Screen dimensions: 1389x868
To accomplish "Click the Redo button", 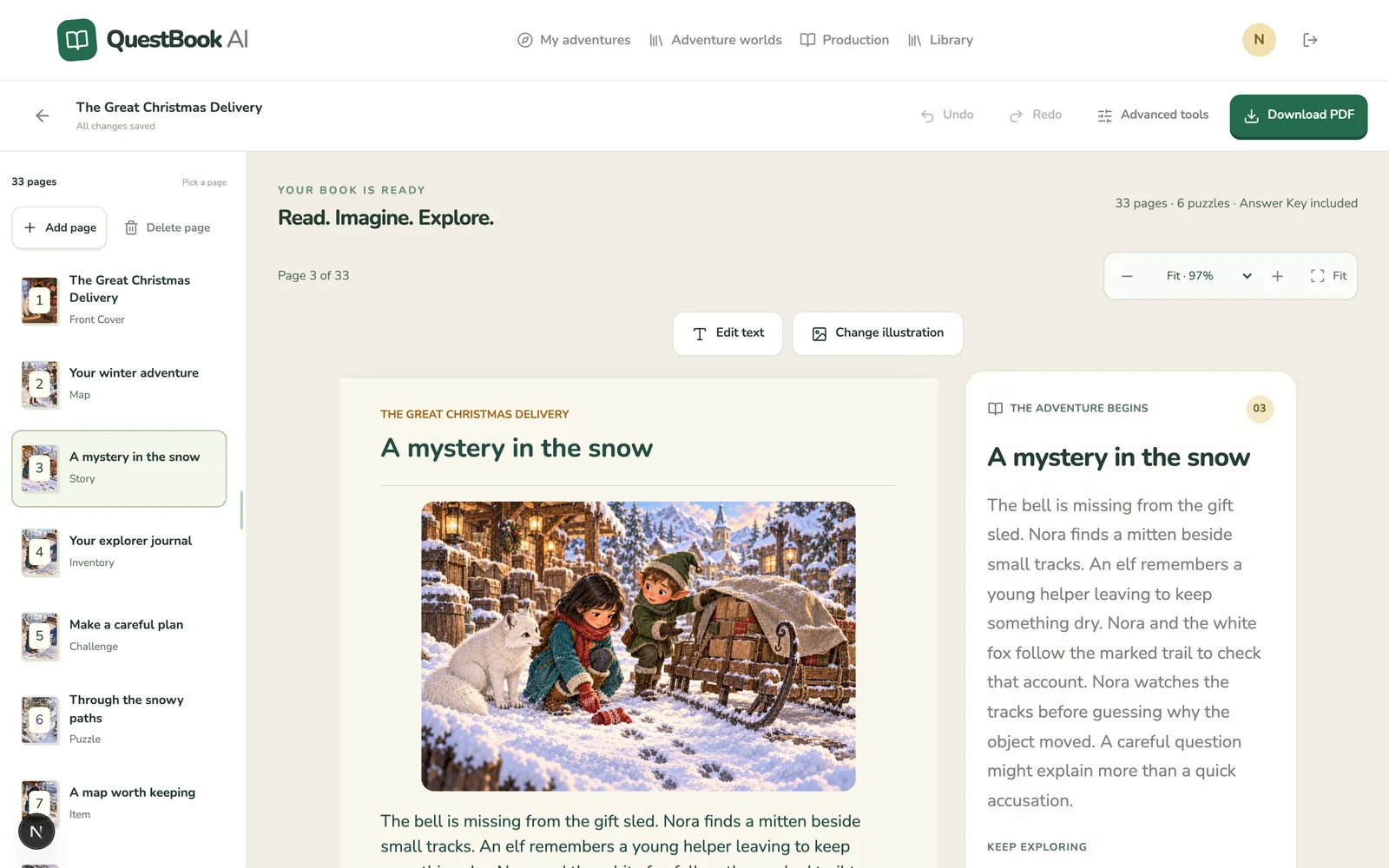I will [x=1036, y=115].
